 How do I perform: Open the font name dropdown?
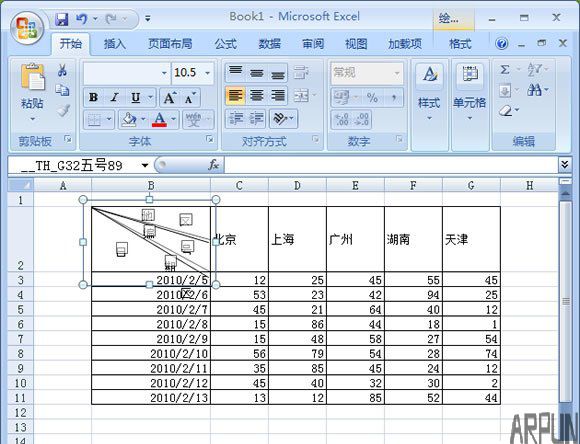click(x=164, y=73)
